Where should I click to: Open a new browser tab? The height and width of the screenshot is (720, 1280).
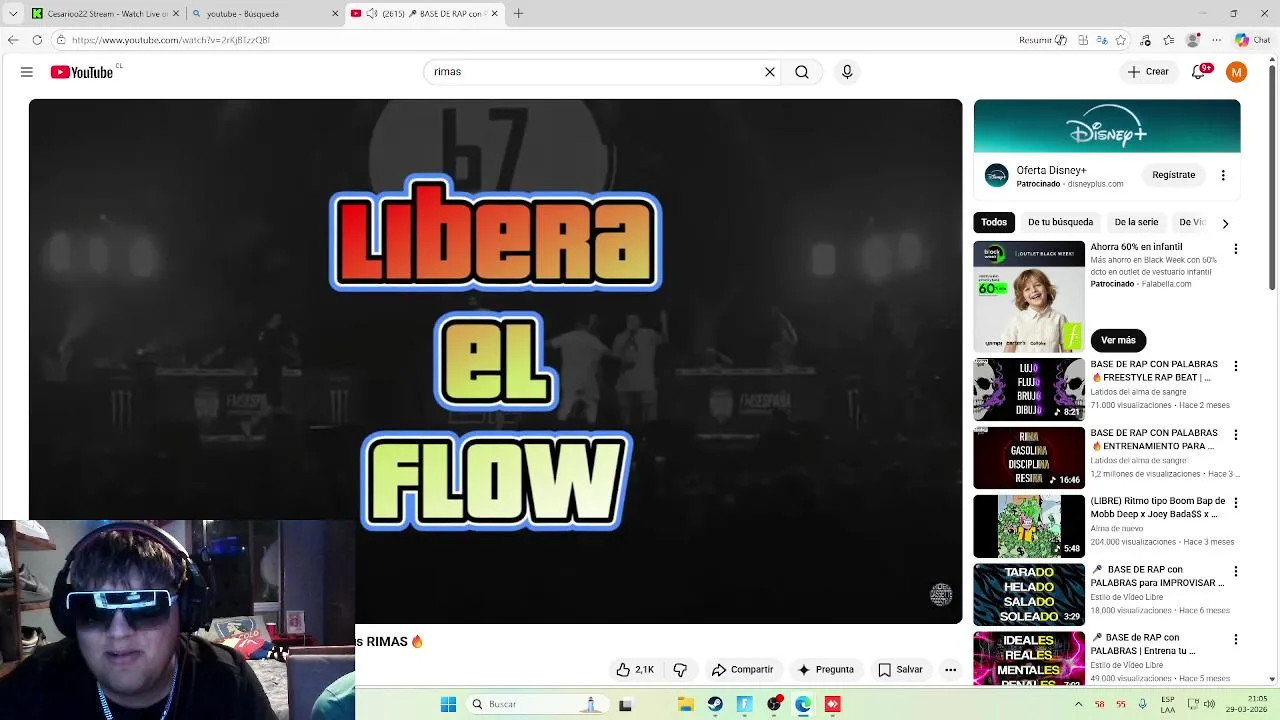coord(518,14)
